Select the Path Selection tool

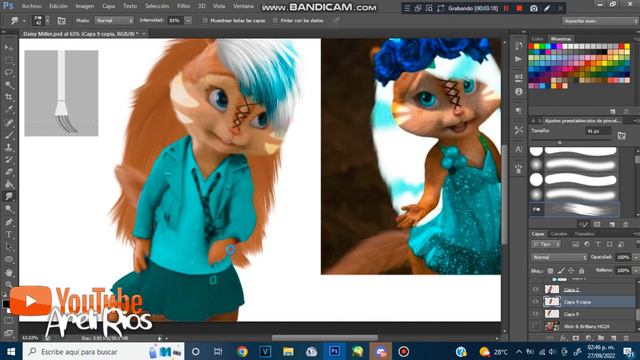(9, 247)
